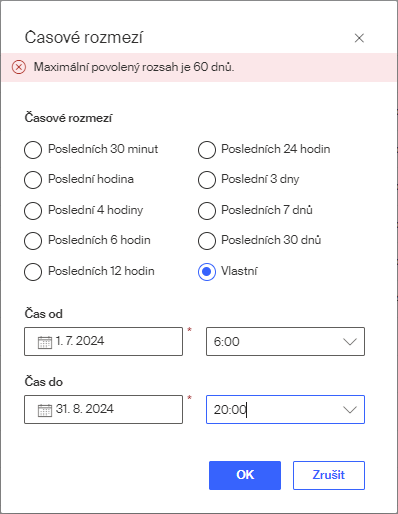Screen dimensions: 398x514
Task: Pick the Poslední 3 dny option
Action: (x=207, y=180)
